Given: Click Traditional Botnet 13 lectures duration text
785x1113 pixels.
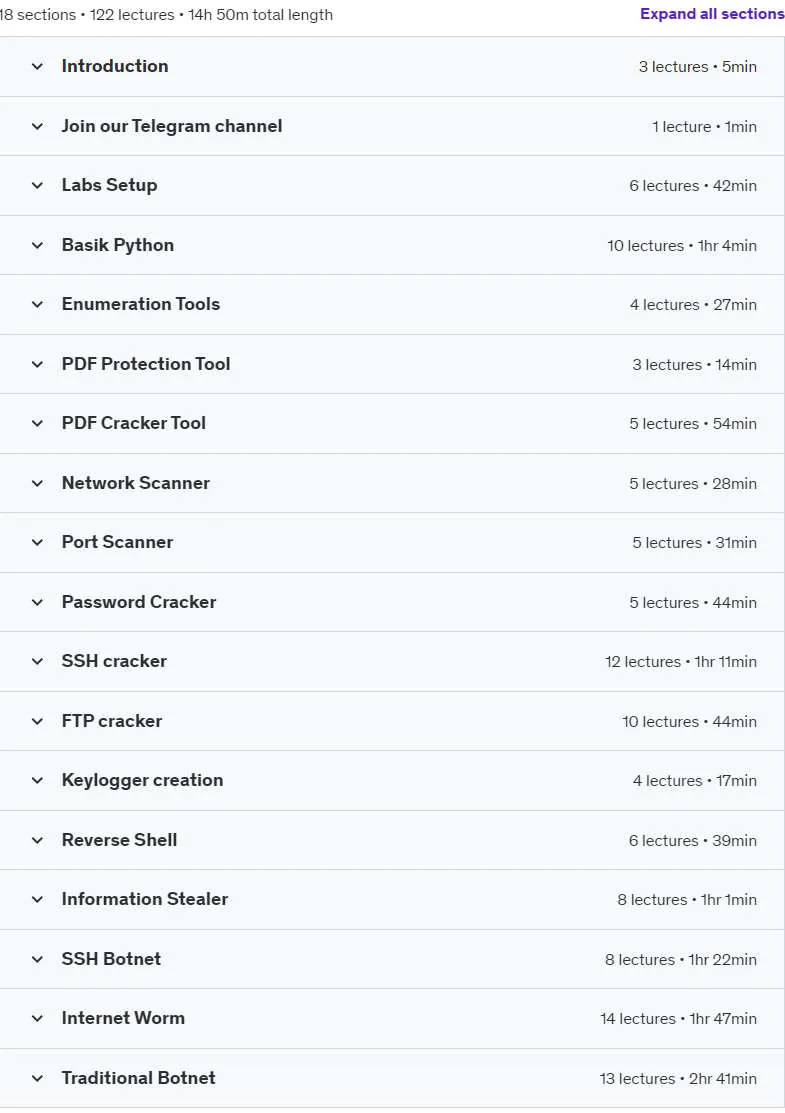Looking at the screenshot, I should tap(678, 1079).
